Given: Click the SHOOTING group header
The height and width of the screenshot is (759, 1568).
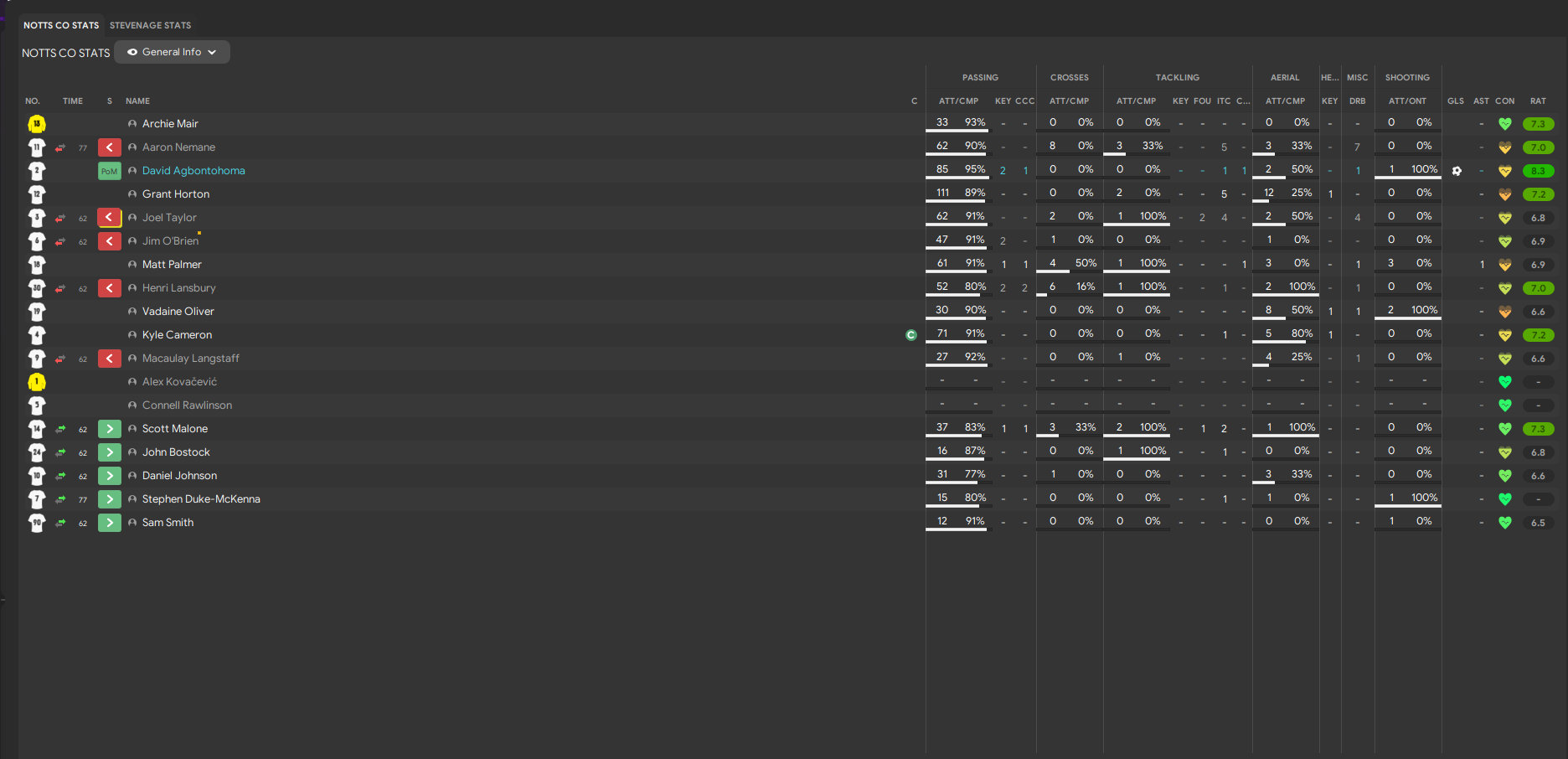Looking at the screenshot, I should (1407, 77).
